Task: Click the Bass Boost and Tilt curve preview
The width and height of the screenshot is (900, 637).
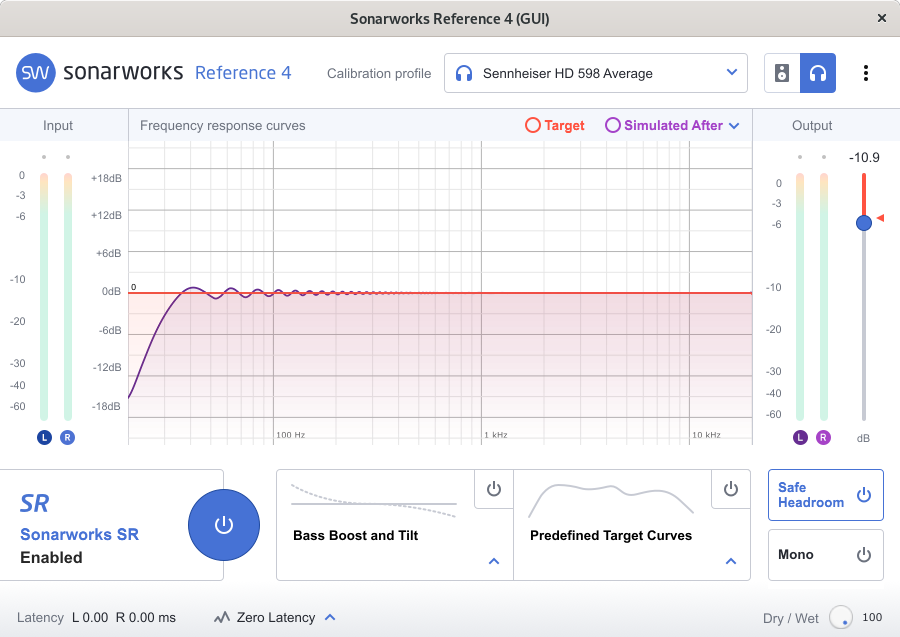Action: click(x=374, y=501)
